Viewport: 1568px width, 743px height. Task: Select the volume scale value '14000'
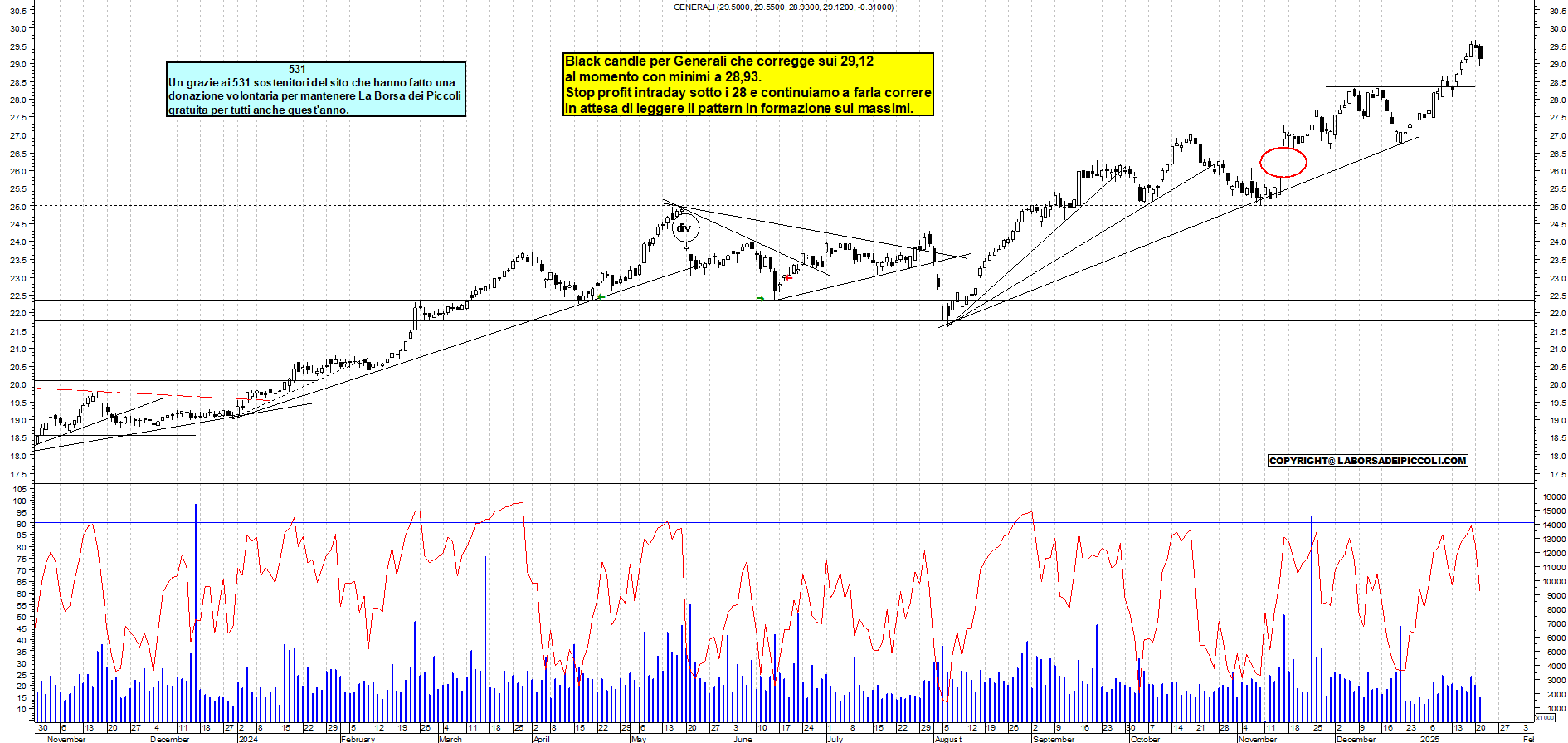(x=1553, y=525)
